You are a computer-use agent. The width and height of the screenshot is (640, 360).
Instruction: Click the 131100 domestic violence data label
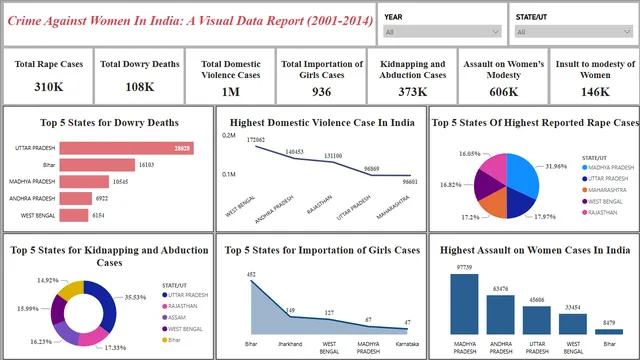333,156
